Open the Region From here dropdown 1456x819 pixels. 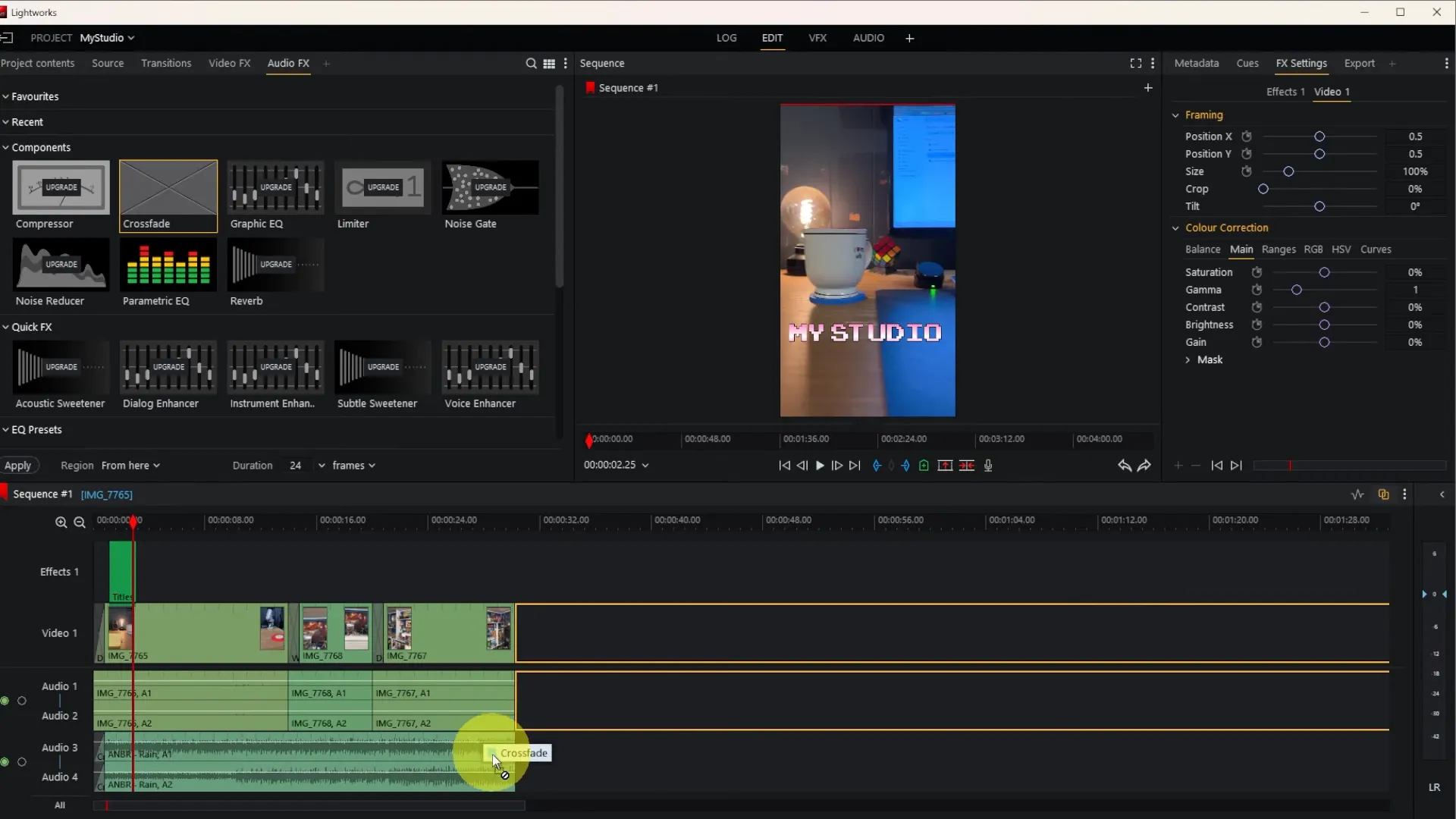(x=130, y=466)
